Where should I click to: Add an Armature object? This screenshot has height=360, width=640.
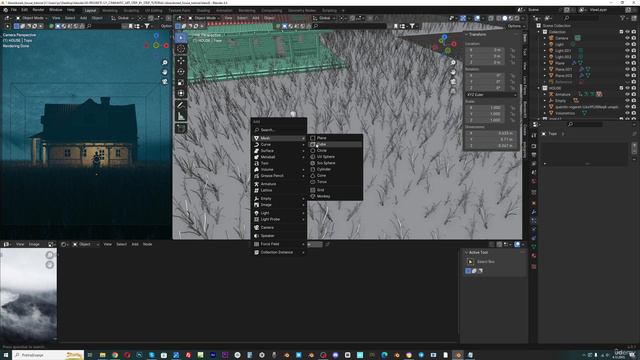coord(279,184)
